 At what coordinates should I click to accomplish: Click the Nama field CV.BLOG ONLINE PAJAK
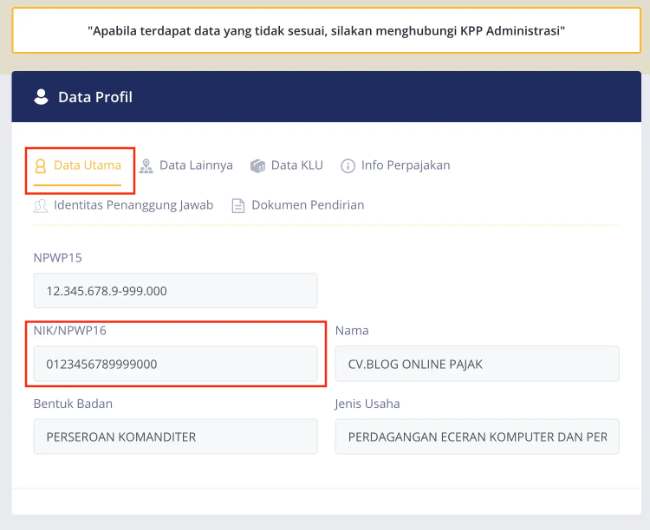477,364
